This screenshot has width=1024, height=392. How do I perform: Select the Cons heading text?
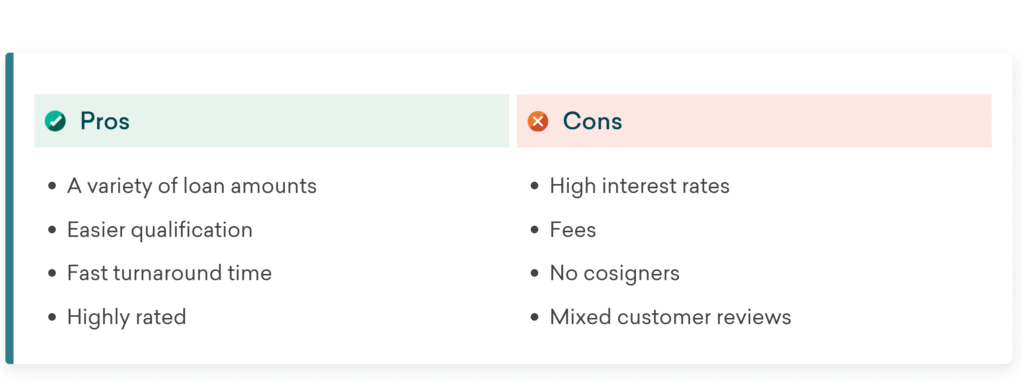click(x=592, y=121)
